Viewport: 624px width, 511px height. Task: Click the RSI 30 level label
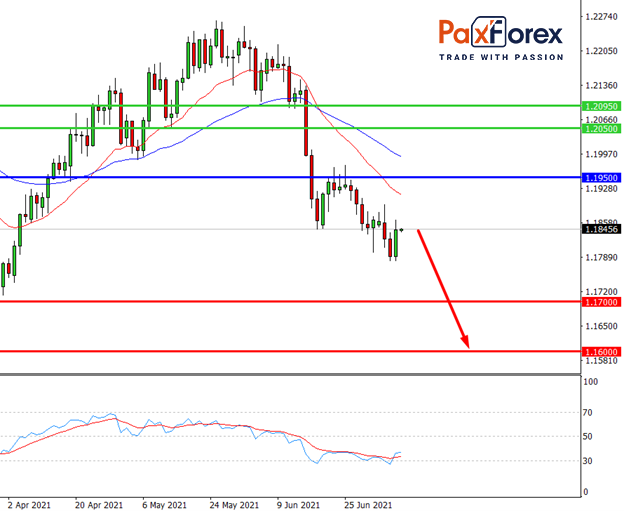[588, 461]
